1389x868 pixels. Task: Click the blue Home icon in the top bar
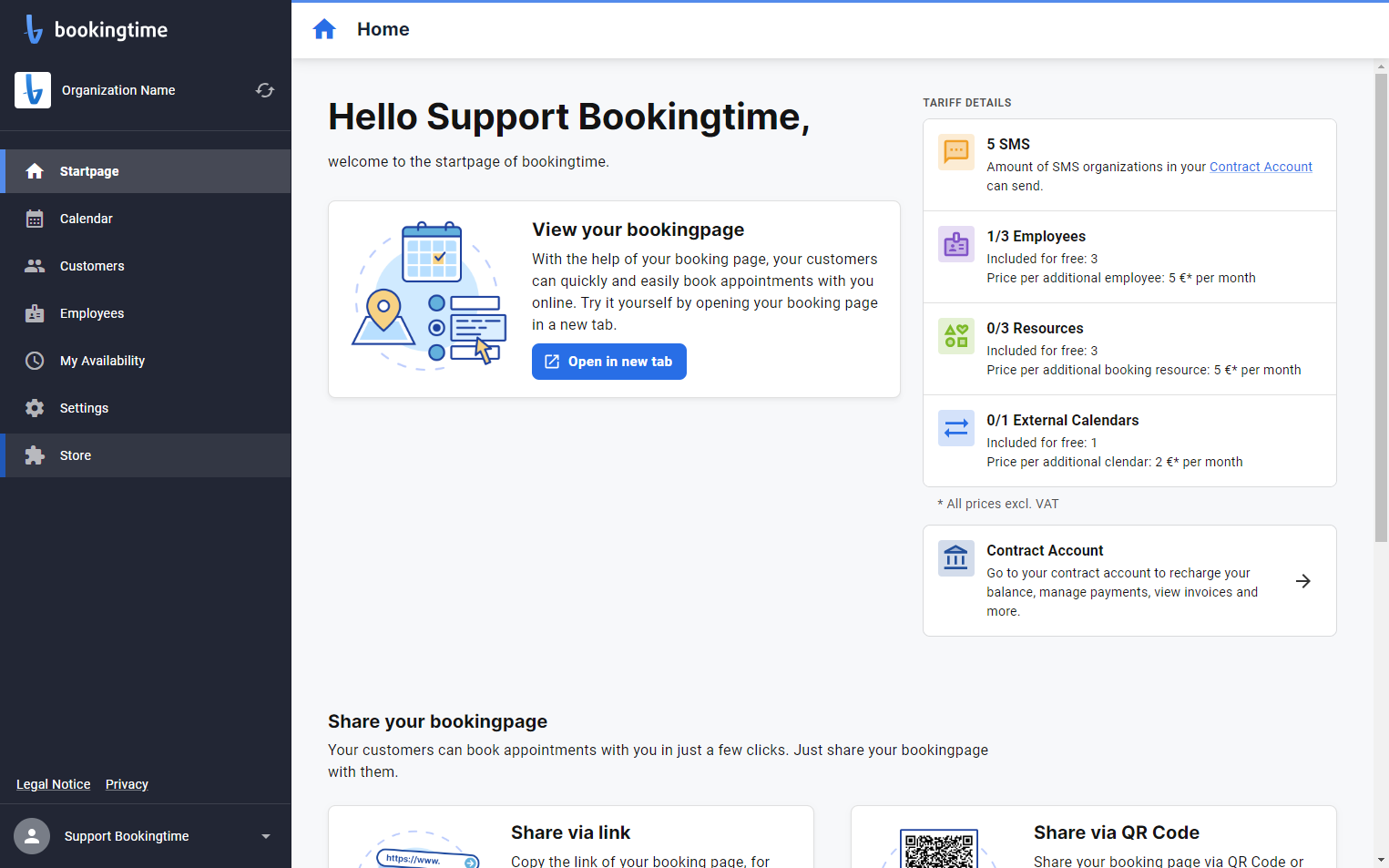click(324, 29)
